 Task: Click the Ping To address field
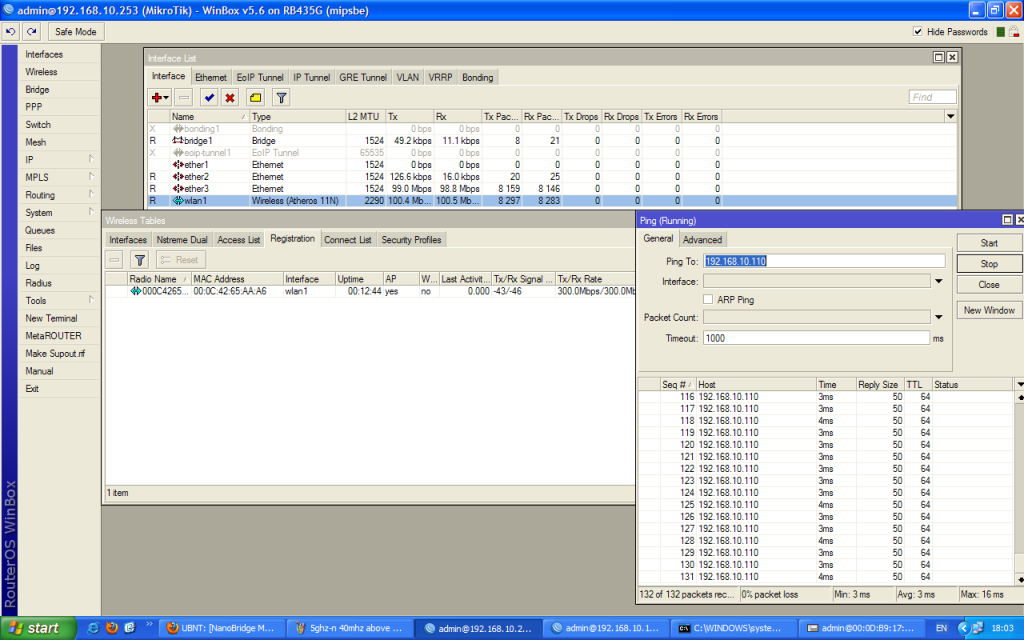click(x=824, y=261)
